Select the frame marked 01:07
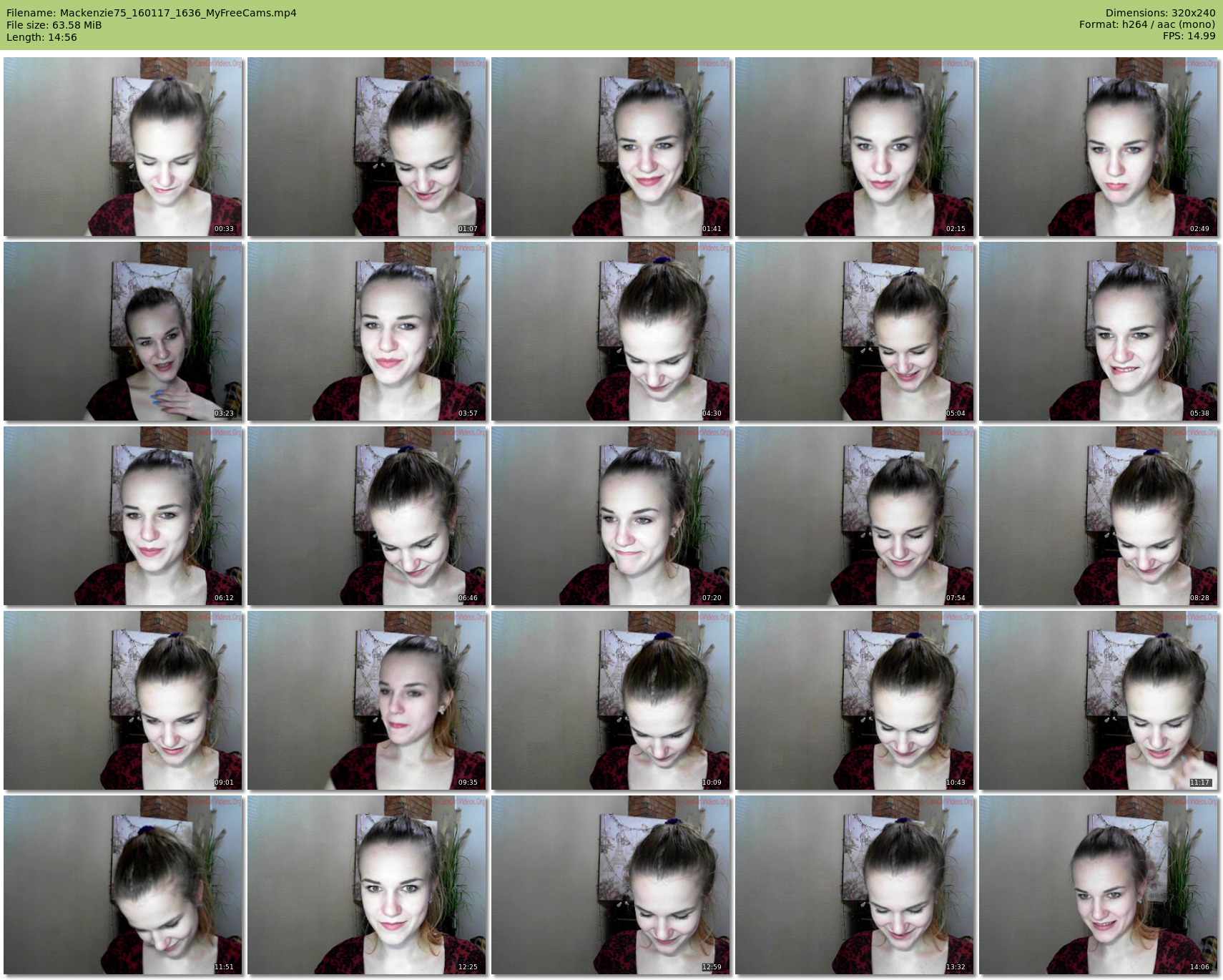Viewport: 1223px width, 980px height. (367, 147)
